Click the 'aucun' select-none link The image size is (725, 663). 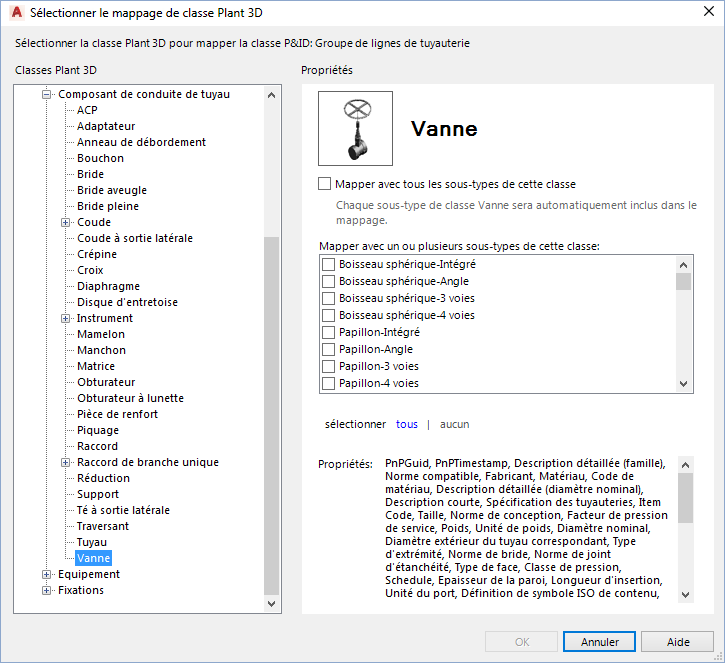tap(454, 424)
